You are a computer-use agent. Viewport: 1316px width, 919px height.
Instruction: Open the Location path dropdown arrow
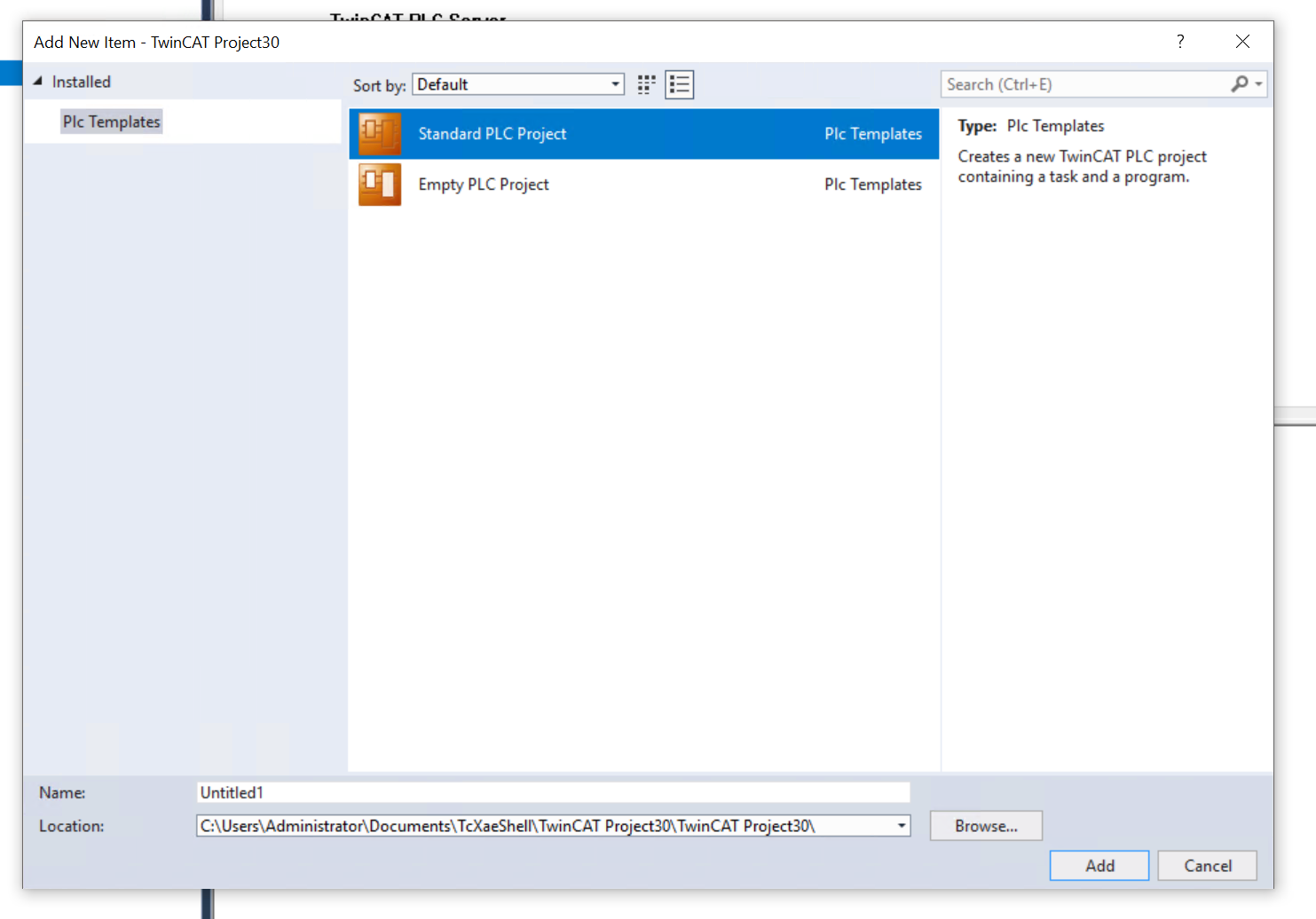[902, 826]
